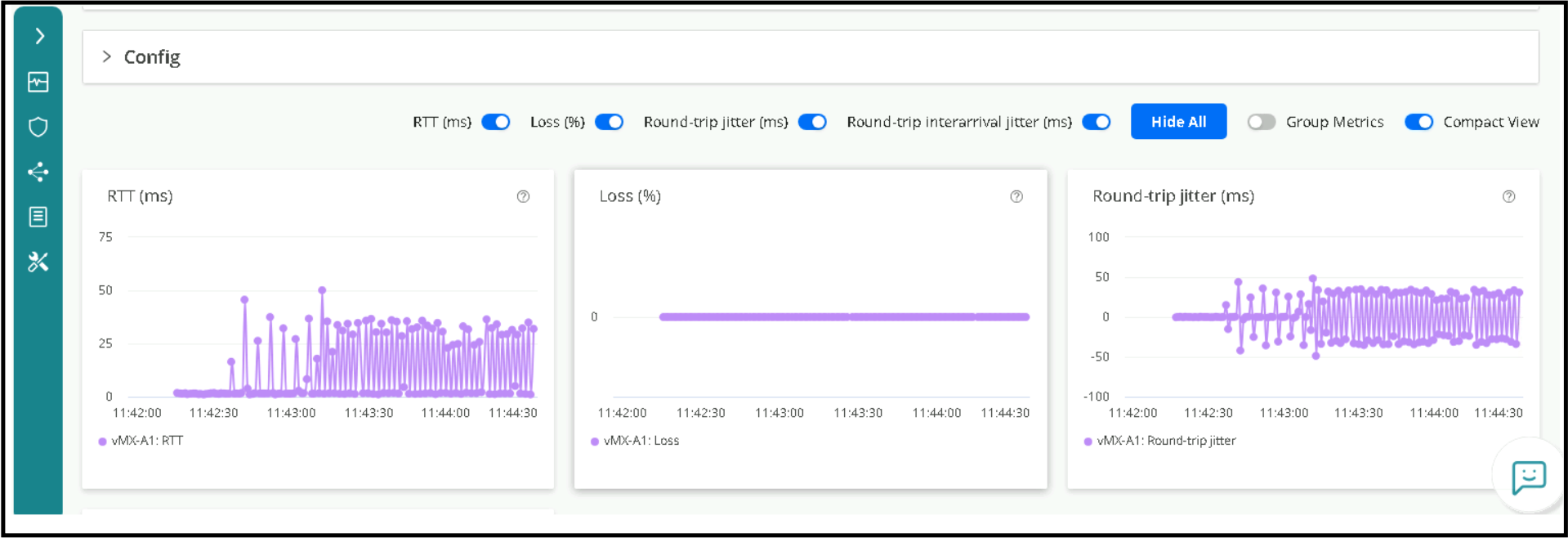Disable the Compact View toggle

pyautogui.click(x=1418, y=122)
